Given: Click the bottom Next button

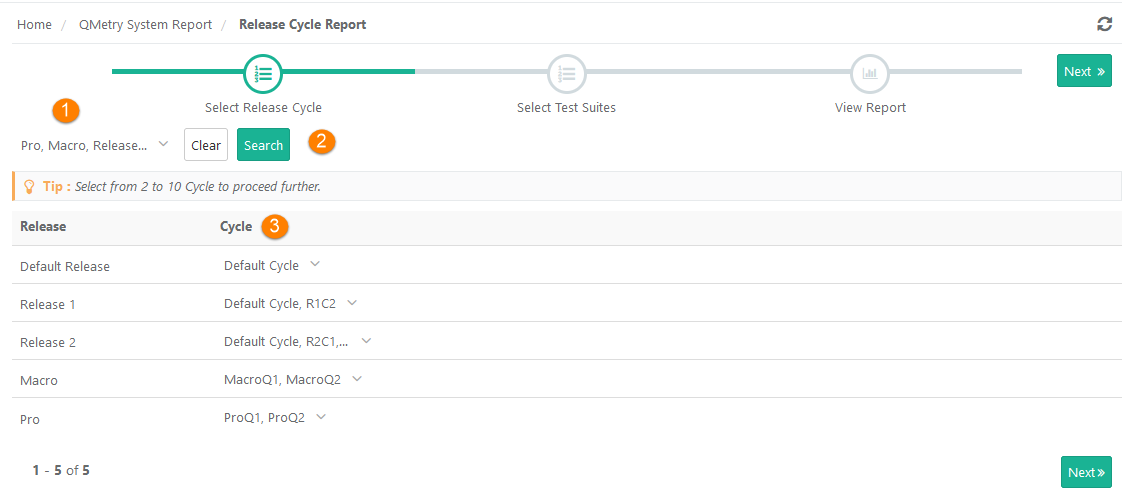Looking at the screenshot, I should click(1086, 472).
